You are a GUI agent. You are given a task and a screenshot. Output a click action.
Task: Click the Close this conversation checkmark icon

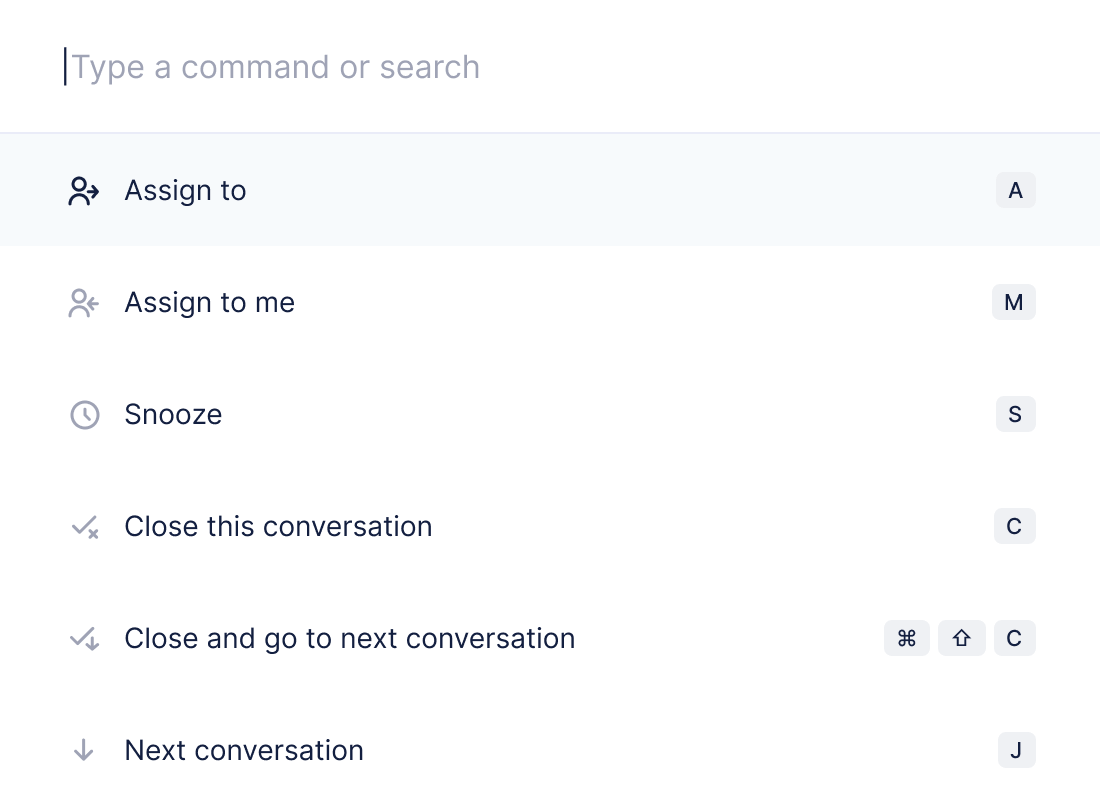84,527
